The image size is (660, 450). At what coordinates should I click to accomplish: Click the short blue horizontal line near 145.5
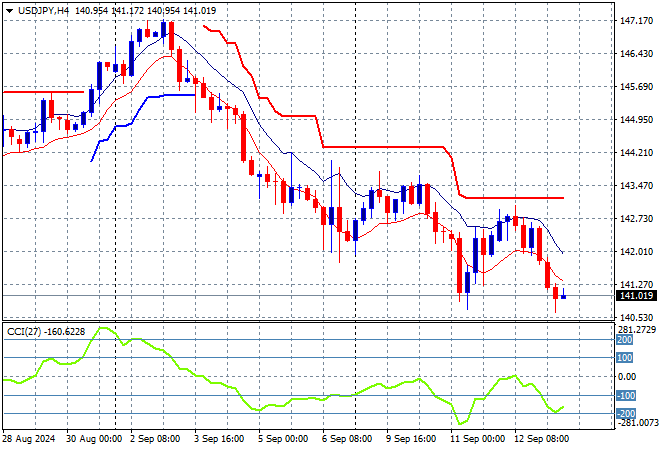point(170,95)
